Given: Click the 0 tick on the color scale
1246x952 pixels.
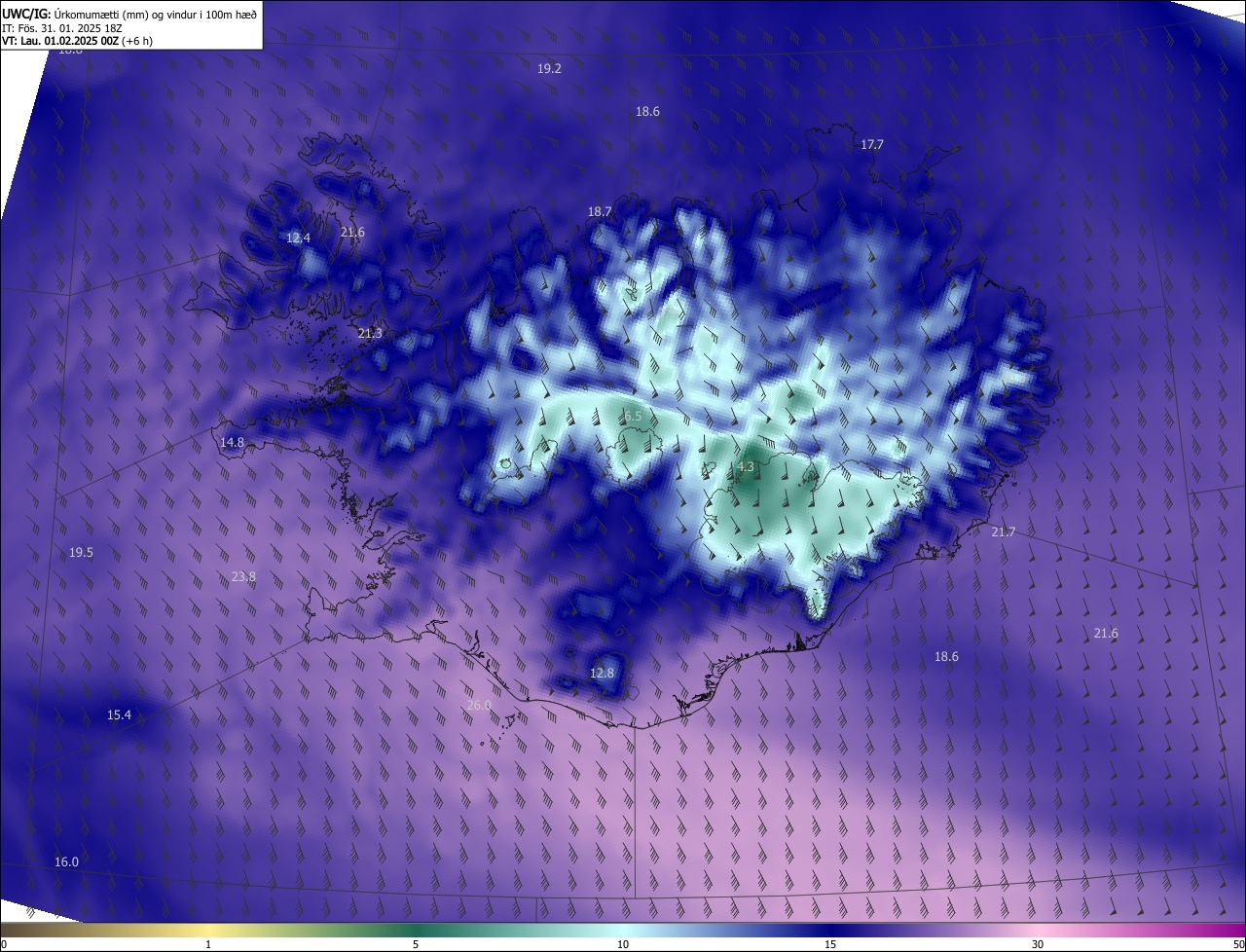Looking at the screenshot, I should click(4, 944).
